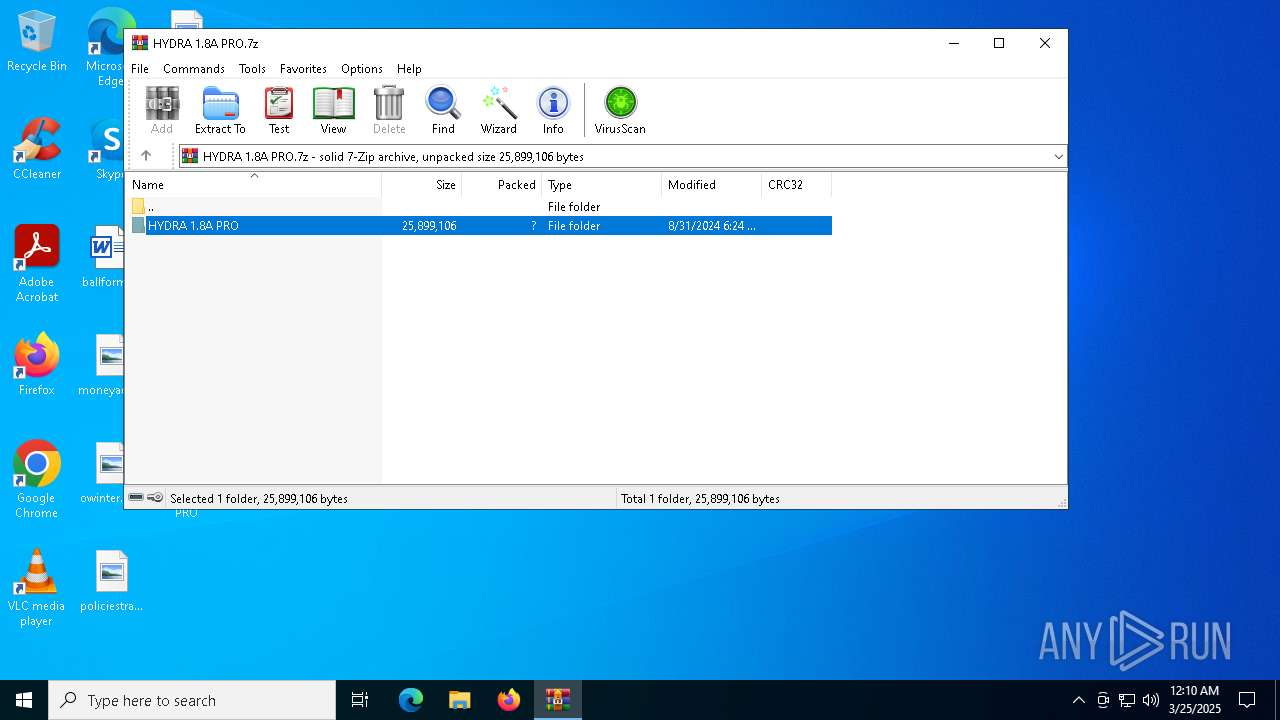Expand the archive path dropdown arrow
The image size is (1280, 720).
point(1058,156)
